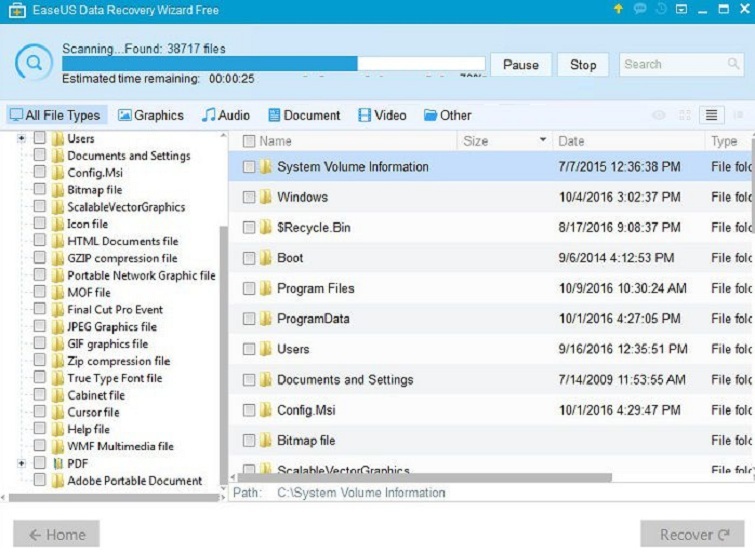Click the JPEG Graphics file folder icon
Image resolution: width=755 pixels, height=553 pixels.
(58, 327)
